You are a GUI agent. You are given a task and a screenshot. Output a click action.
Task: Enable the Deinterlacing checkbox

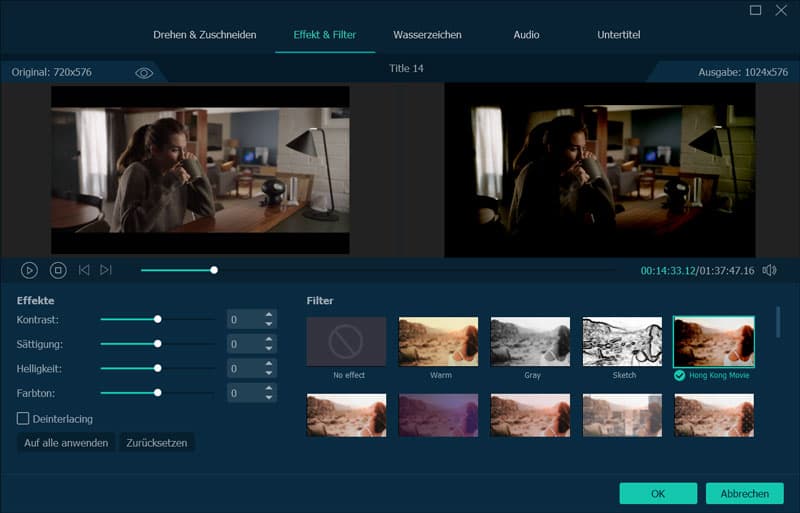[x=23, y=419]
